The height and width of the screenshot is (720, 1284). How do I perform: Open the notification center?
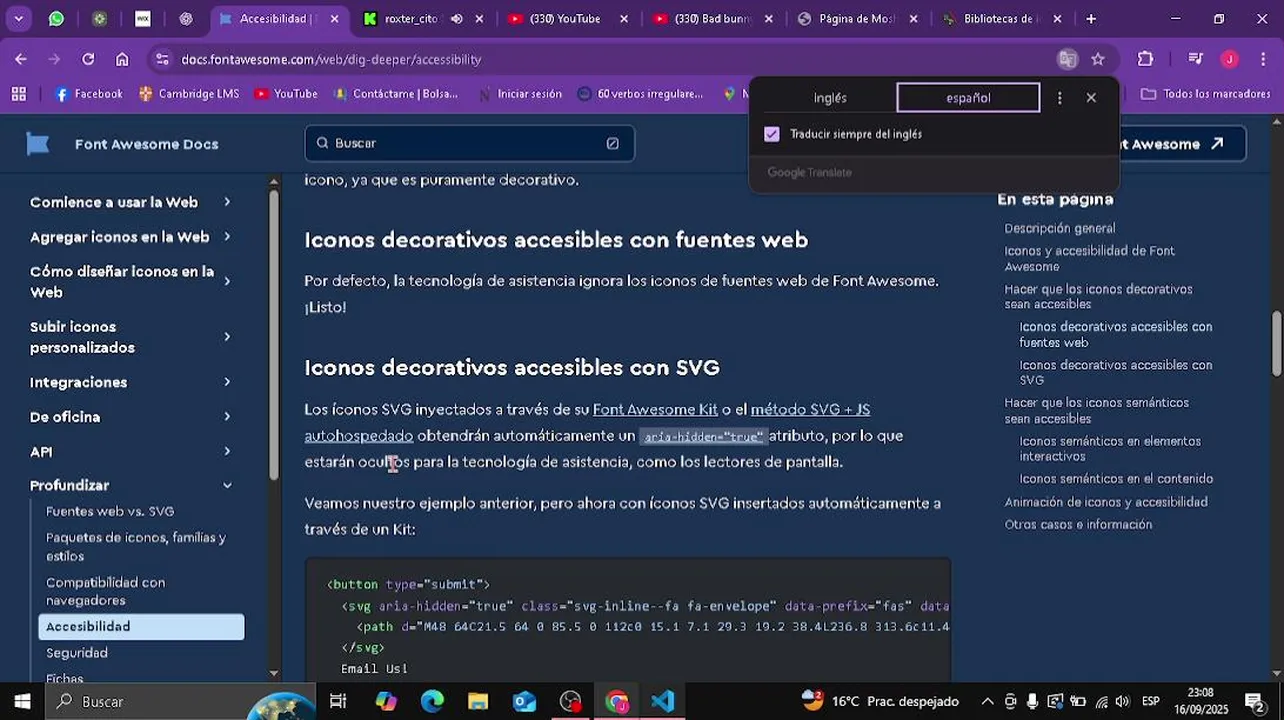pyautogui.click(x=1254, y=701)
